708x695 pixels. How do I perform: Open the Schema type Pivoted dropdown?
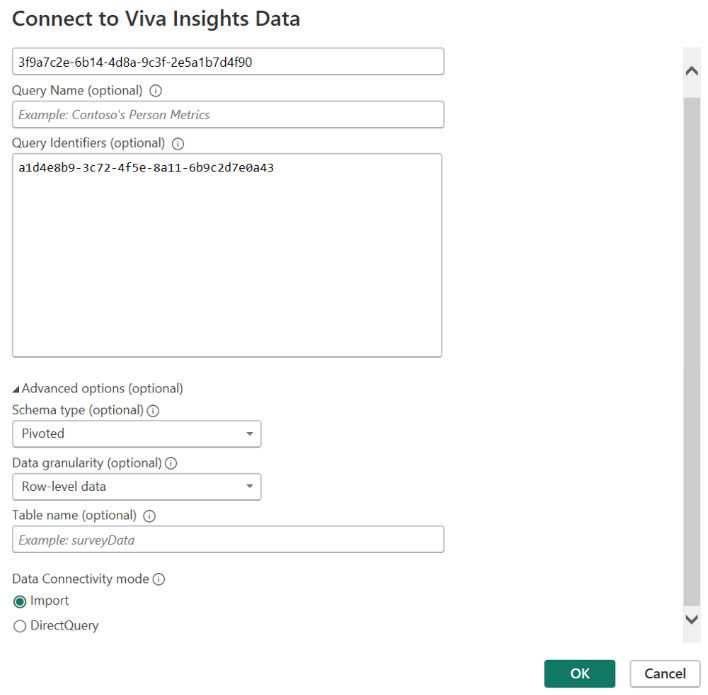click(137, 434)
